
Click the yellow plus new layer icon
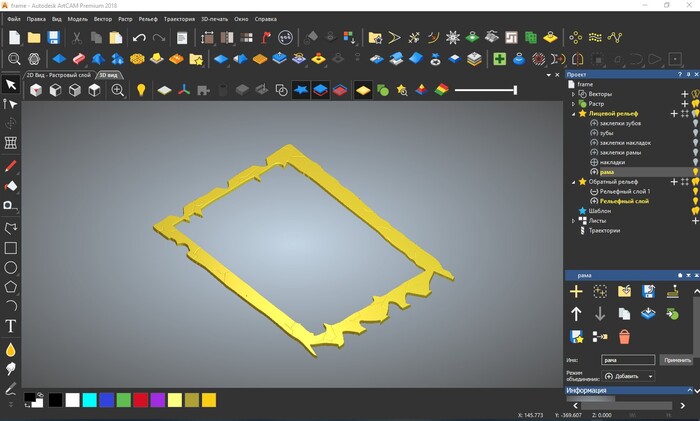point(576,291)
